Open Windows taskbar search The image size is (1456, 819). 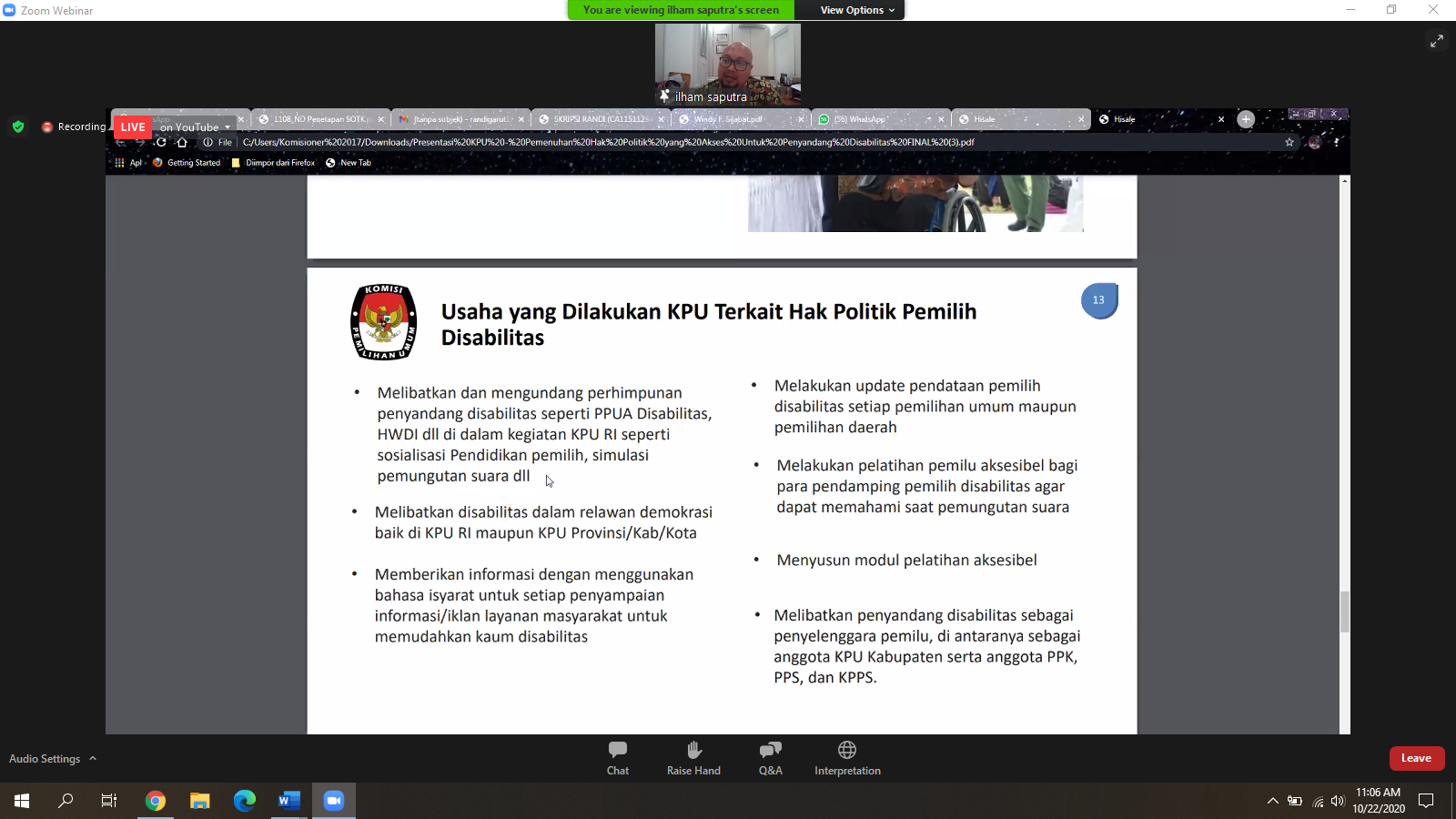(66, 801)
